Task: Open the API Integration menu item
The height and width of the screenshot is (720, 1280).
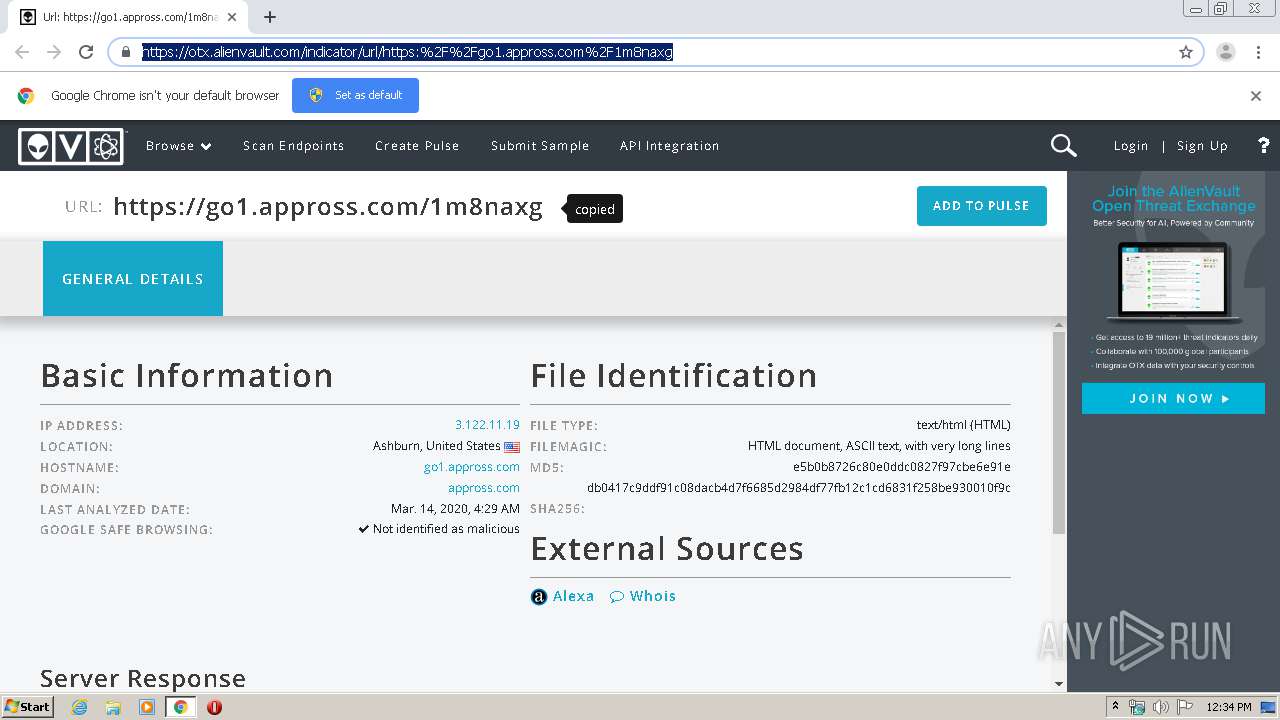Action: [x=669, y=146]
